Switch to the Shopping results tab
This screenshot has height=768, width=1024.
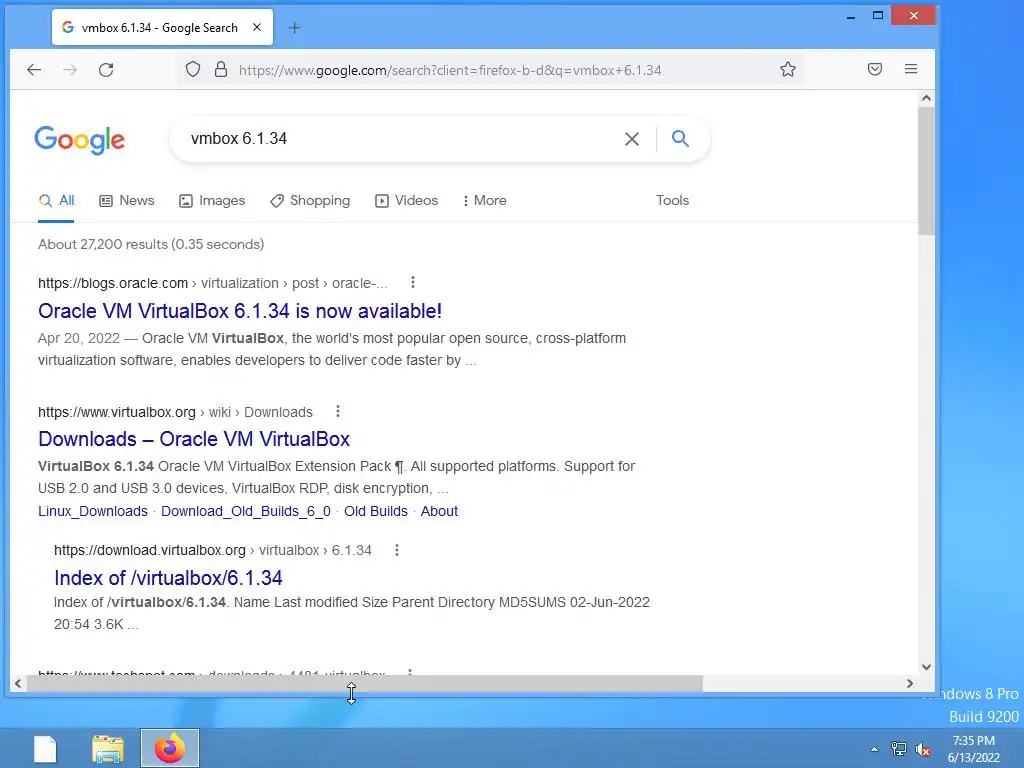tap(310, 200)
